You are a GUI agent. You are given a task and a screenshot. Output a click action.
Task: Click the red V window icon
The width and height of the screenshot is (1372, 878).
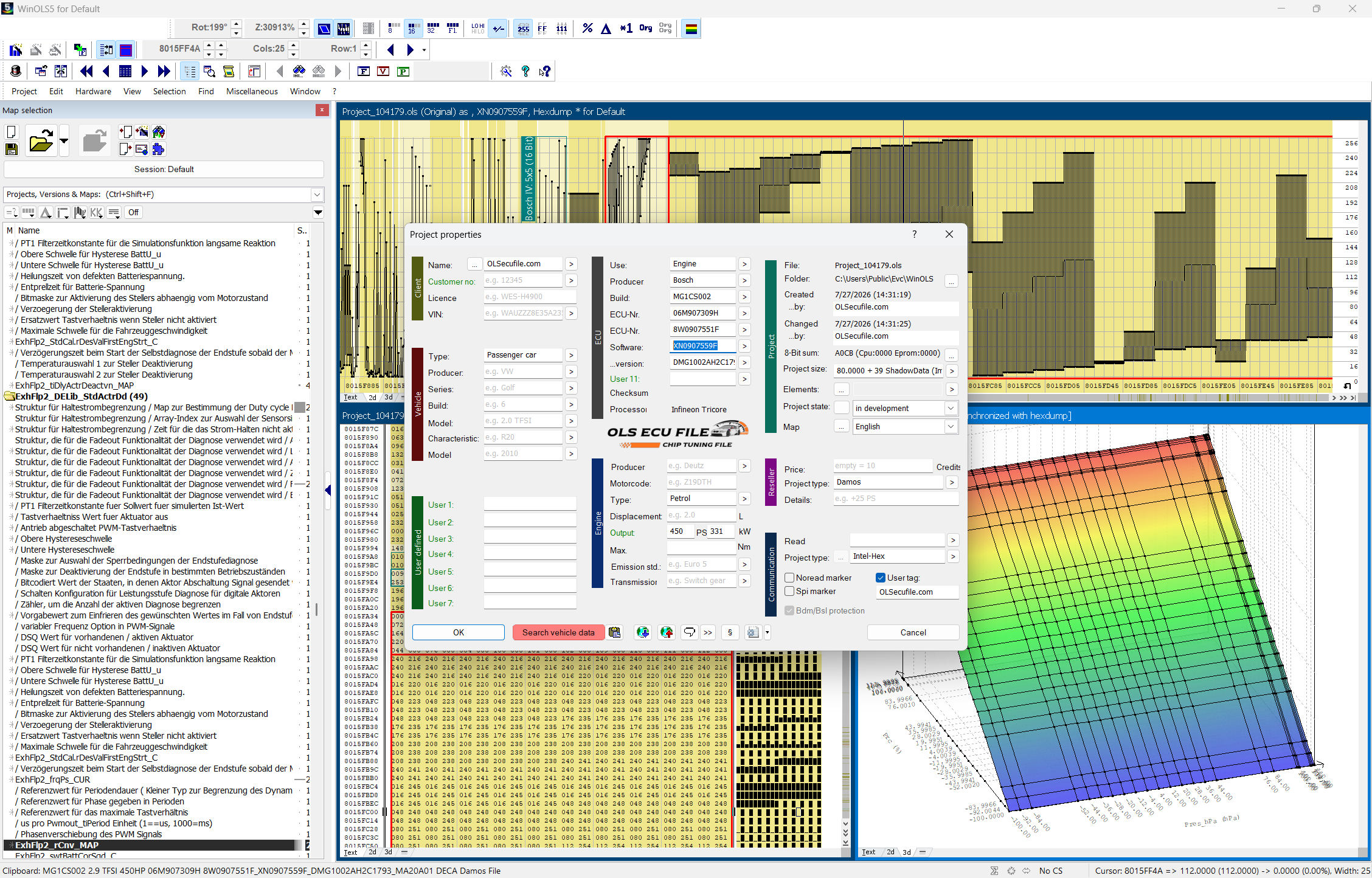tap(383, 72)
